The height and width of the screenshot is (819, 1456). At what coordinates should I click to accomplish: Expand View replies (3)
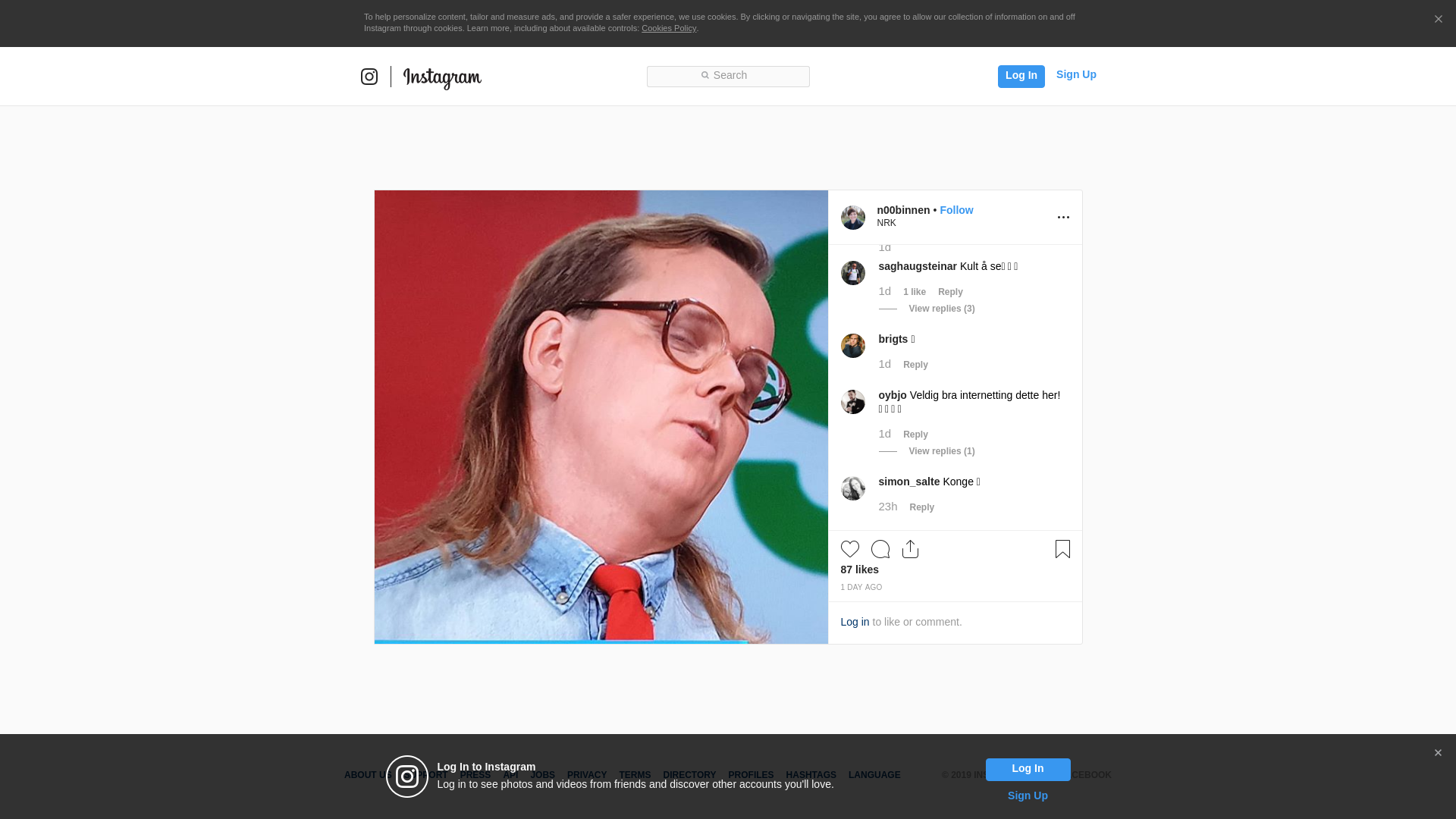(942, 309)
